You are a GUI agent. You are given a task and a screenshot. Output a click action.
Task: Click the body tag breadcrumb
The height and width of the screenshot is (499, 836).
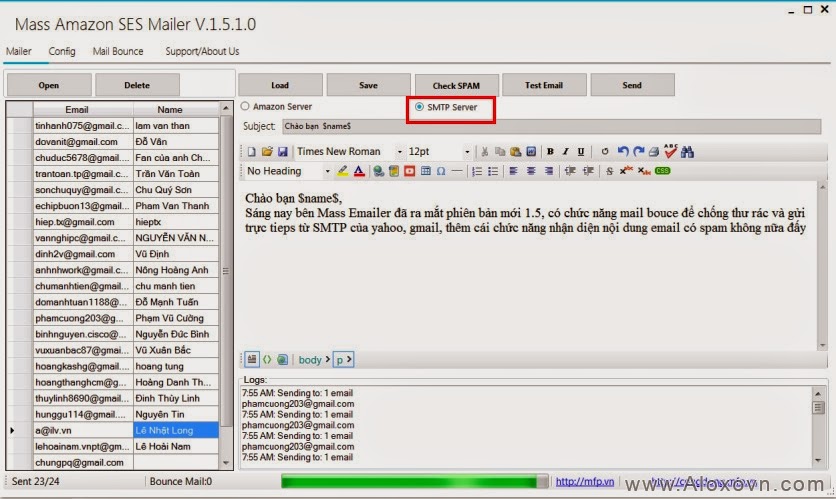click(x=310, y=360)
